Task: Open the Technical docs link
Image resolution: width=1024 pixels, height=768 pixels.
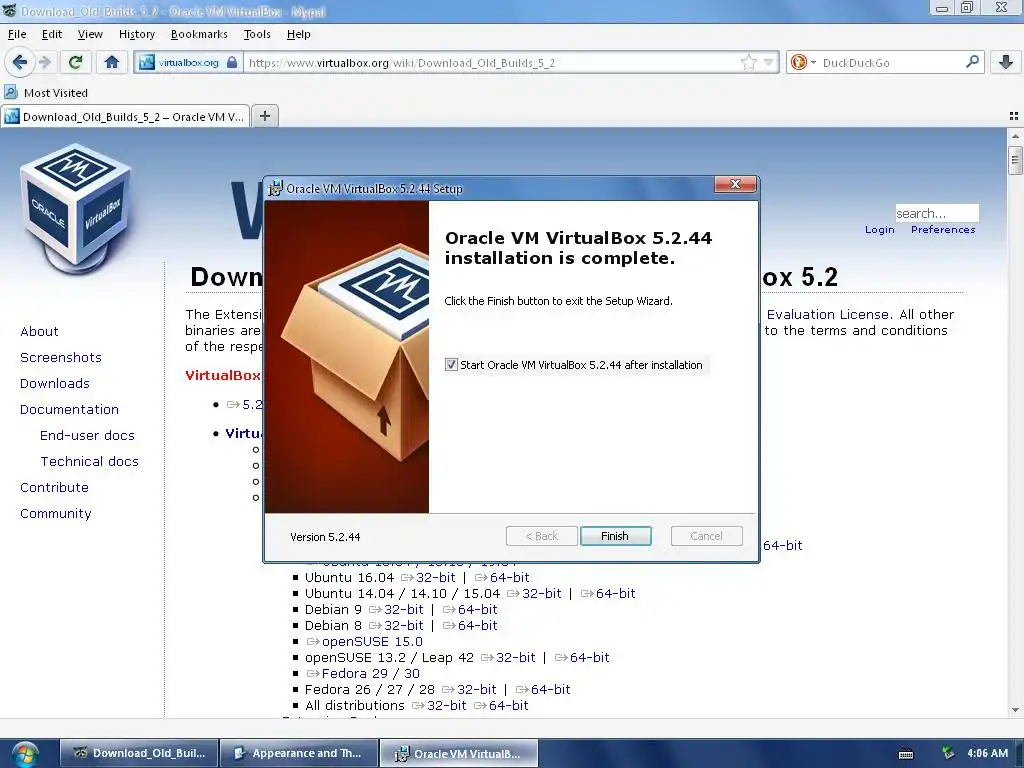Action: tap(89, 461)
